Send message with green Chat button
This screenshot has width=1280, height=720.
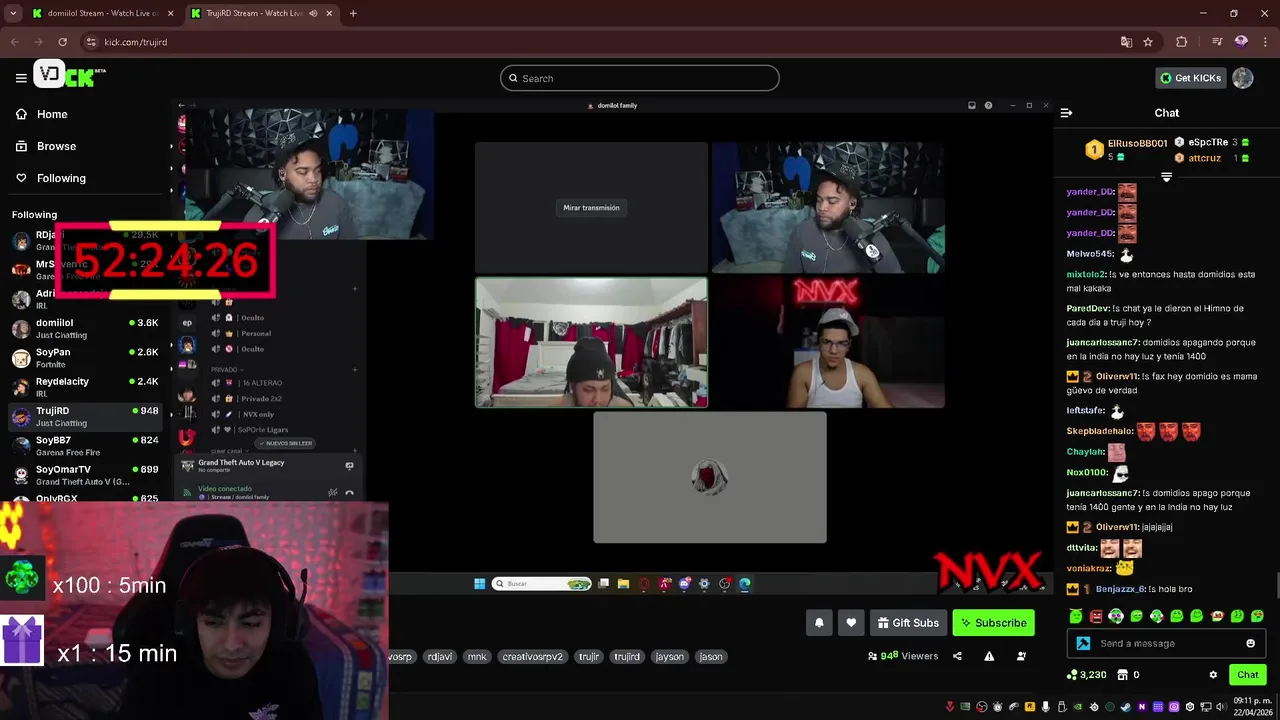tap(1248, 675)
